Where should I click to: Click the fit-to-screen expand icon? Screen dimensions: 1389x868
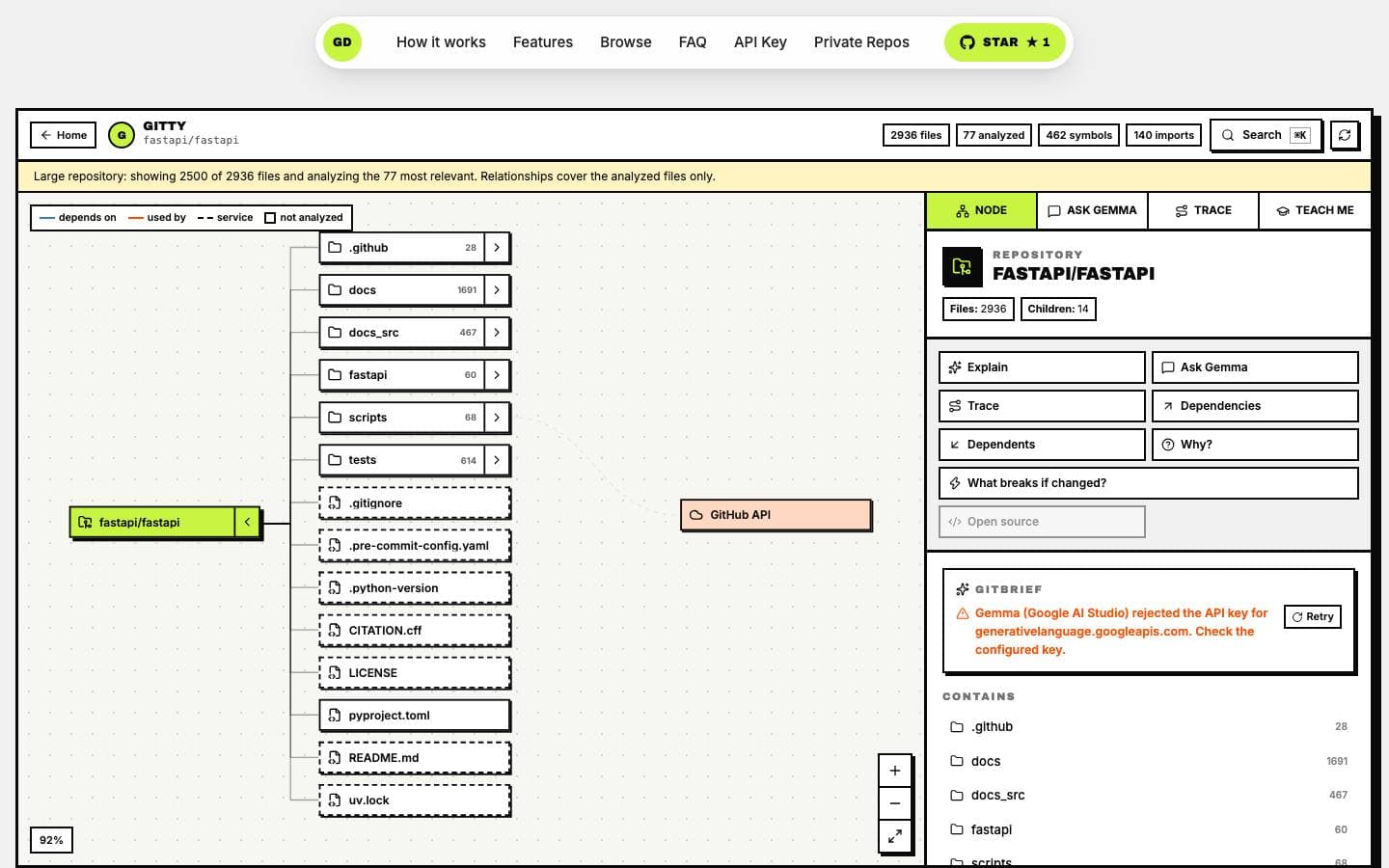click(x=894, y=836)
